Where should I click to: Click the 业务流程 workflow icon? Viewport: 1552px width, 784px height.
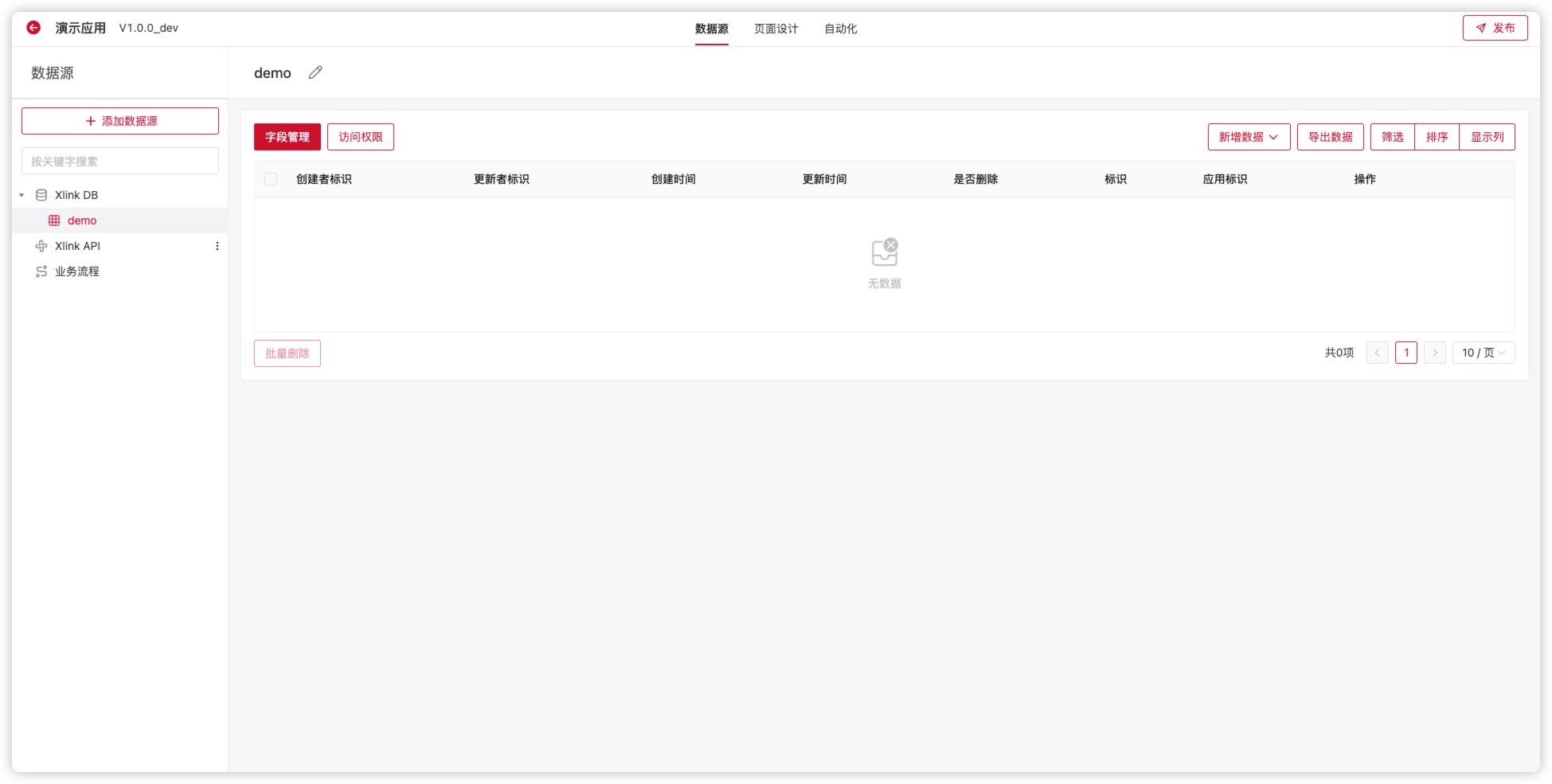coord(41,271)
